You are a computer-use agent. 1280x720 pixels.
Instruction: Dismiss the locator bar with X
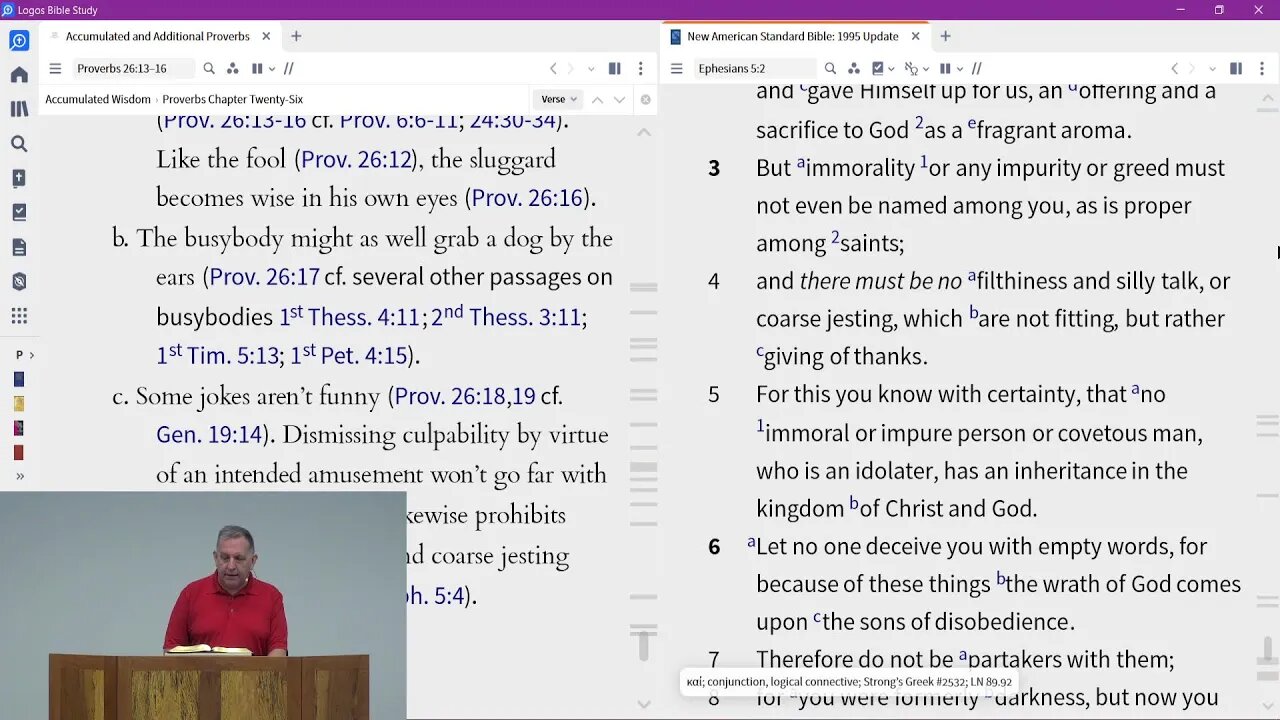(x=645, y=99)
